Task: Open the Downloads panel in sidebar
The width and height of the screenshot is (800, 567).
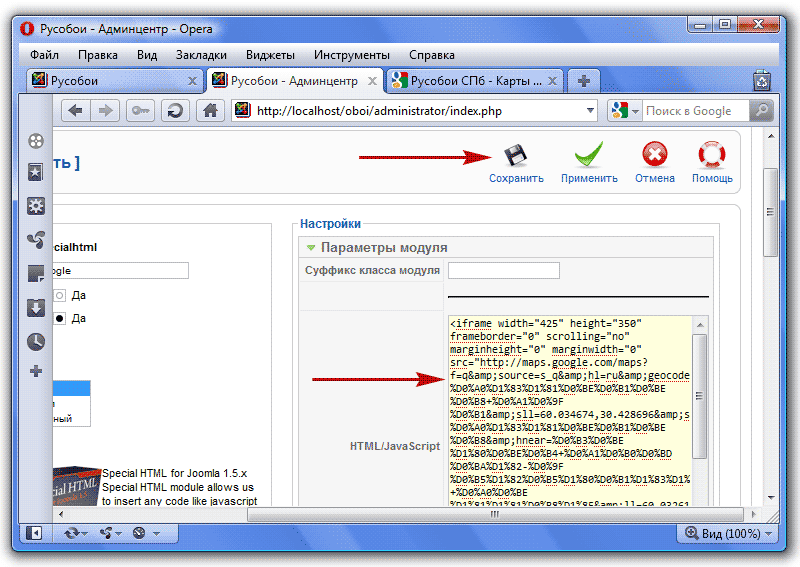Action: (x=36, y=307)
